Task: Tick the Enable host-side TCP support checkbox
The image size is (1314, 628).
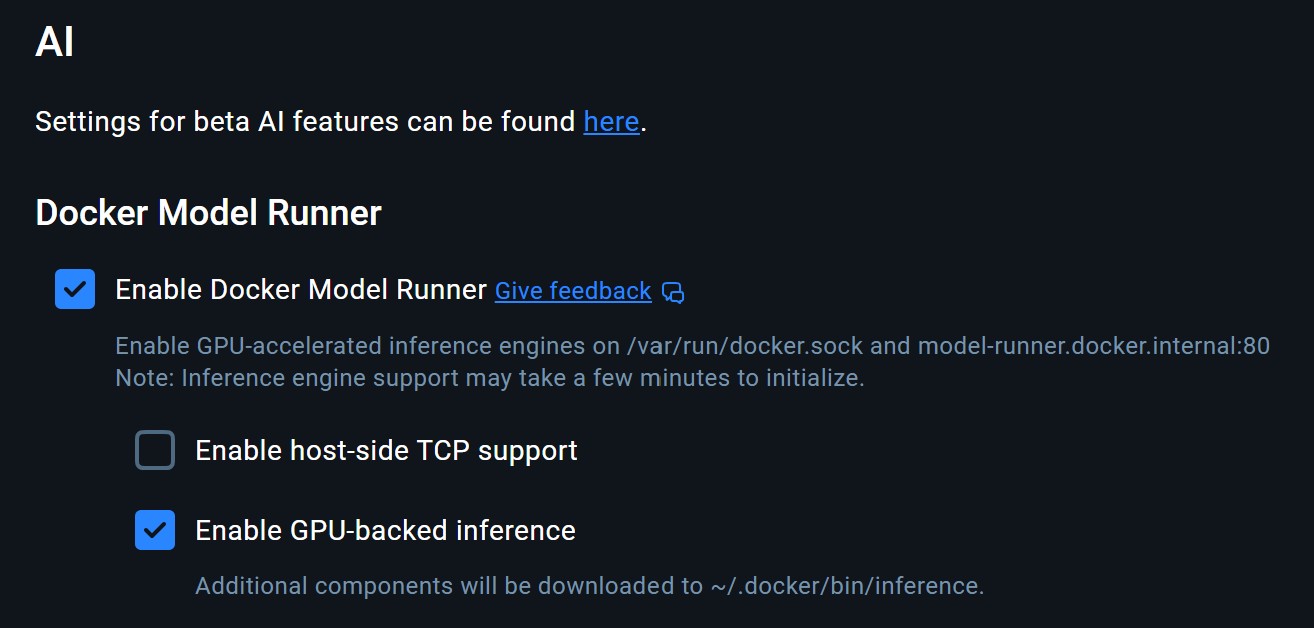Action: tap(155, 450)
